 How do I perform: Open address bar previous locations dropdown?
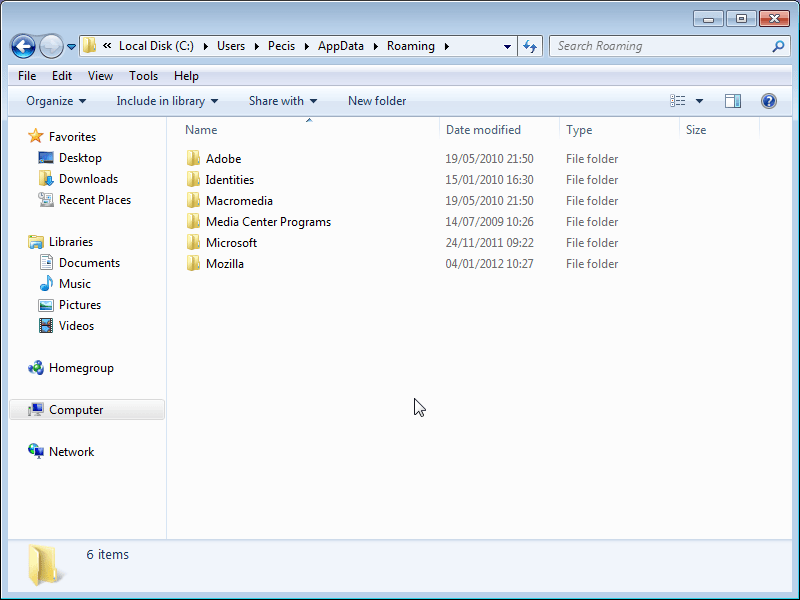pyautogui.click(x=507, y=46)
